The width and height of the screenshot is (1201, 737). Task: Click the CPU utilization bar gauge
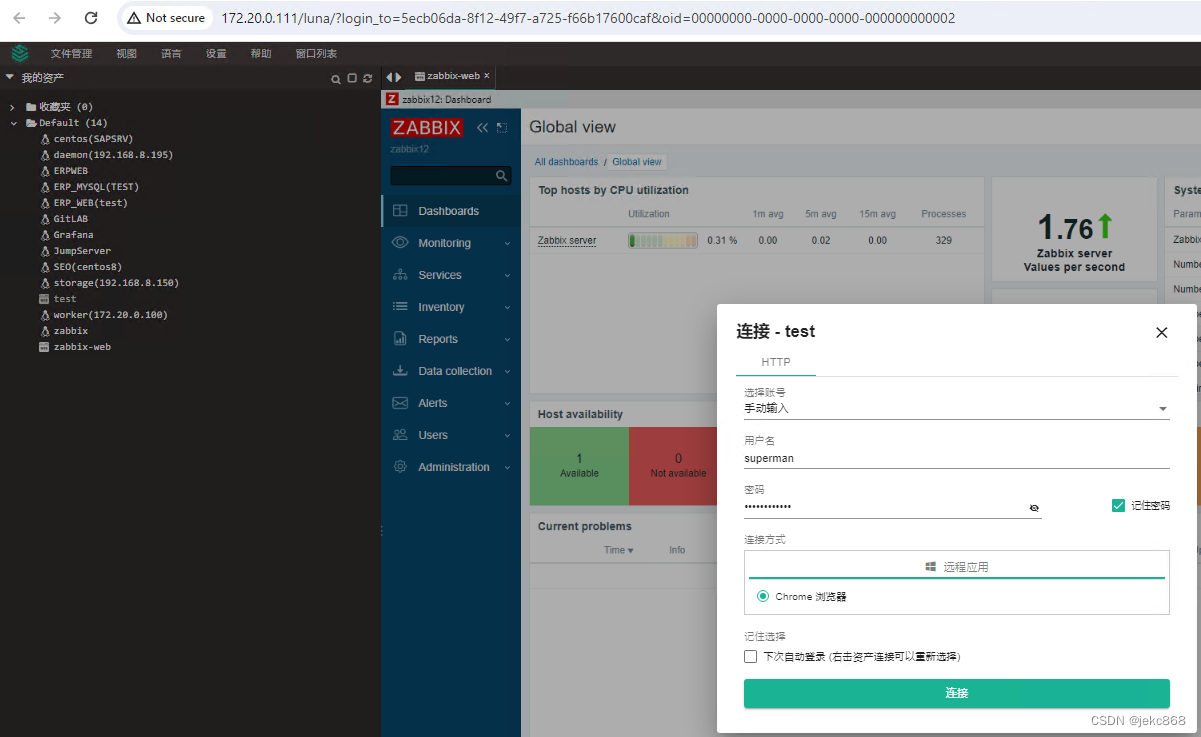point(663,241)
